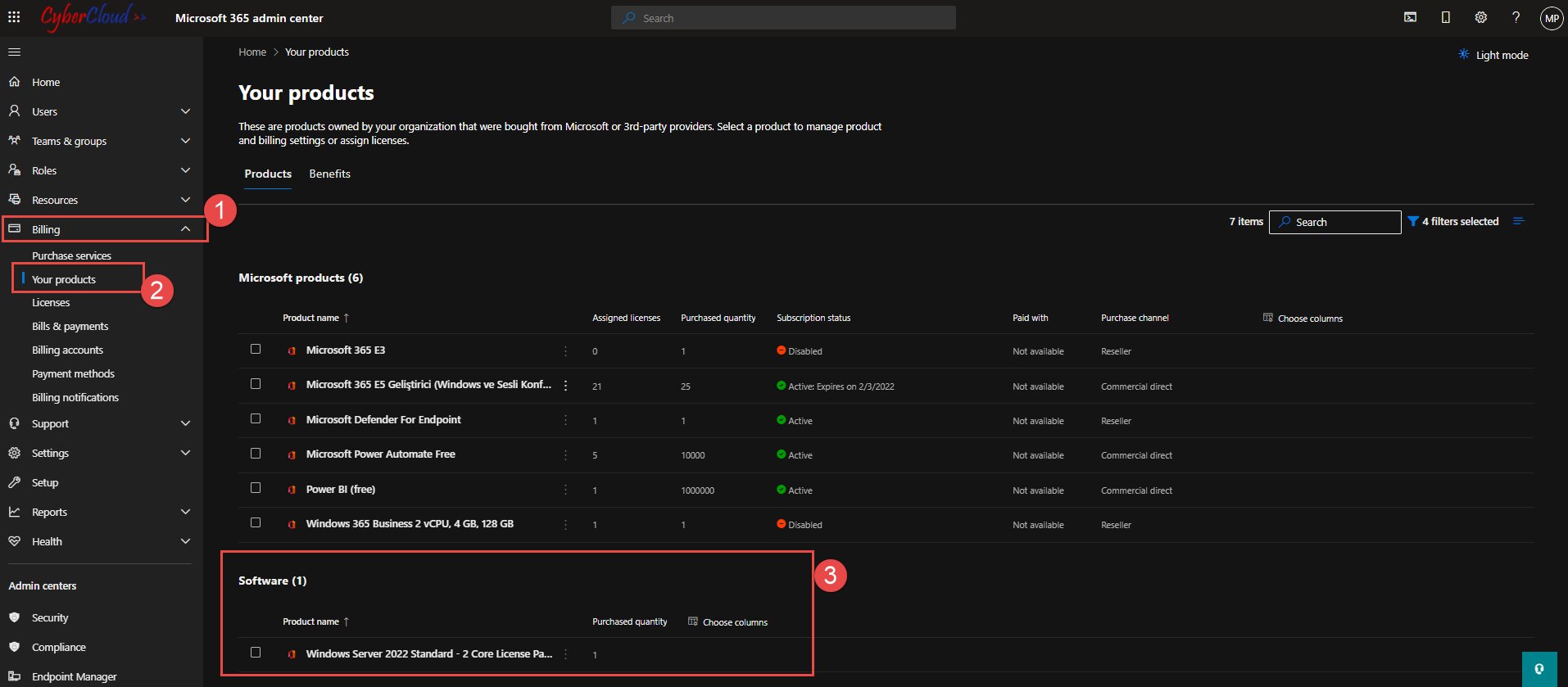Click the mobile app icon in header
Screen dimensions: 1568x687
(x=1446, y=17)
